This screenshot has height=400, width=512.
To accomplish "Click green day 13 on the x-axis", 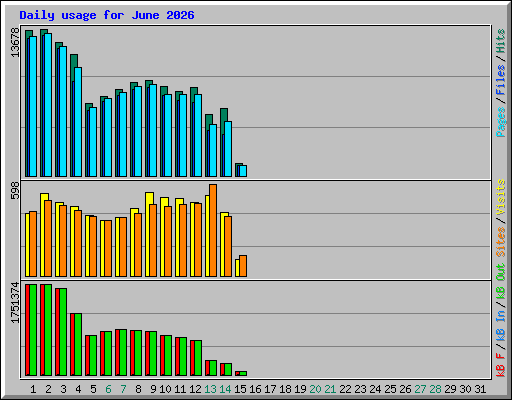I will point(210,389).
